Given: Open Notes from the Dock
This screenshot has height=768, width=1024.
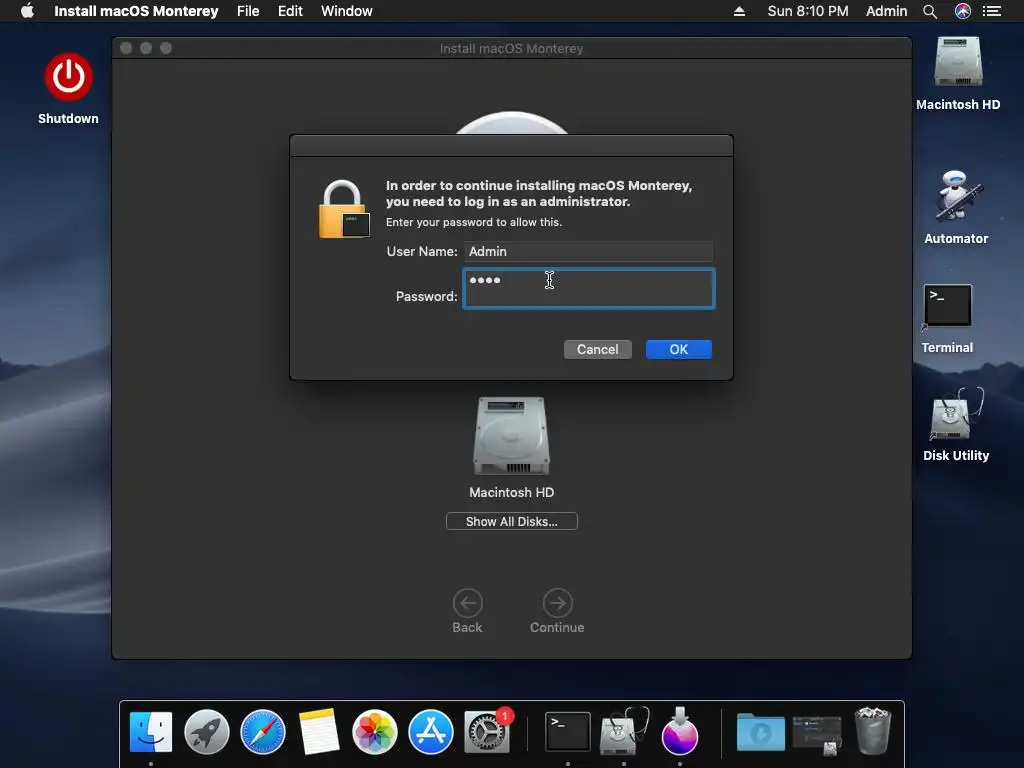Looking at the screenshot, I should pyautogui.click(x=319, y=732).
